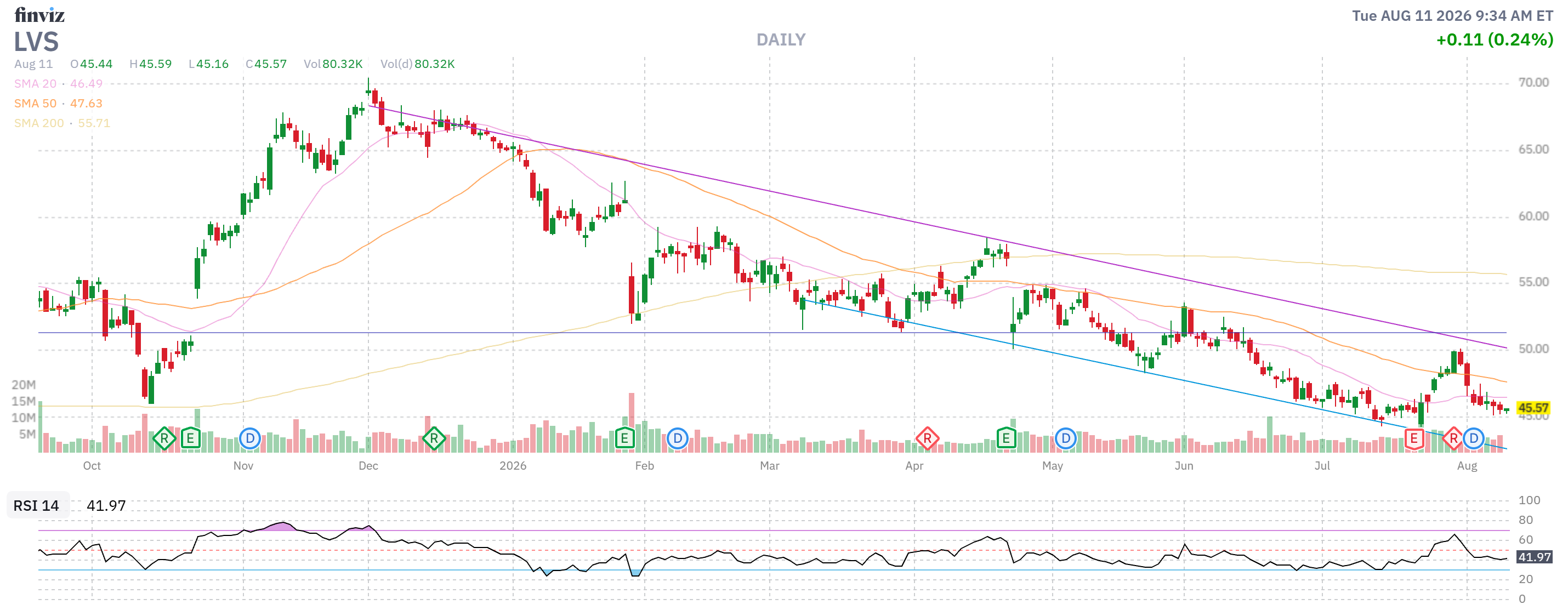
Task: Click the Aug label on the time axis
Action: coord(1467,465)
